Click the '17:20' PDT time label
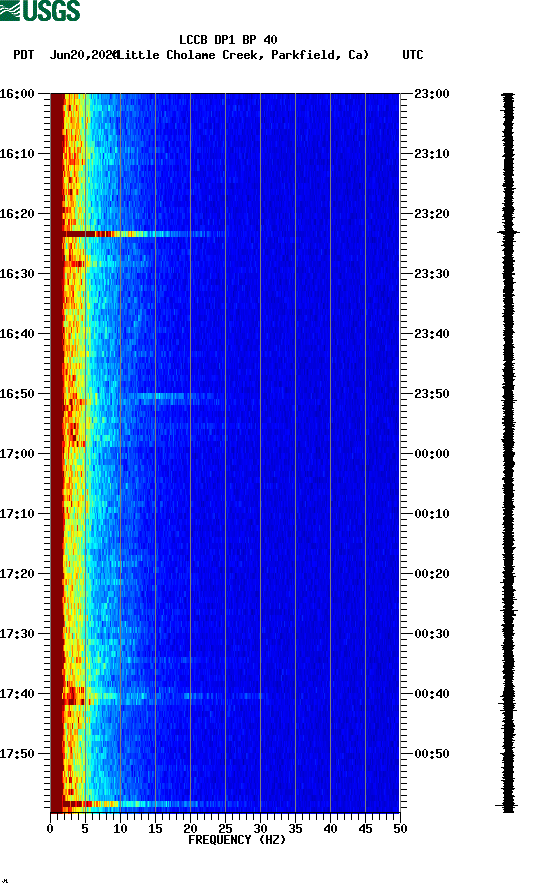Viewport: 552px width, 892px height. coord(17,573)
